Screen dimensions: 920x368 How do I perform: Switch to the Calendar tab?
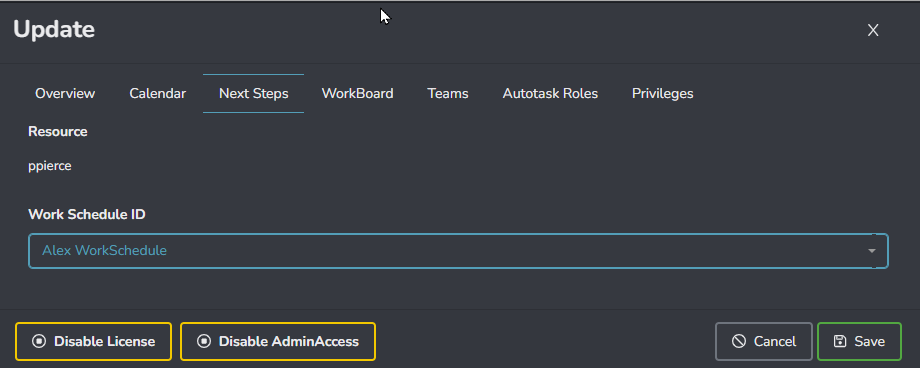point(157,93)
